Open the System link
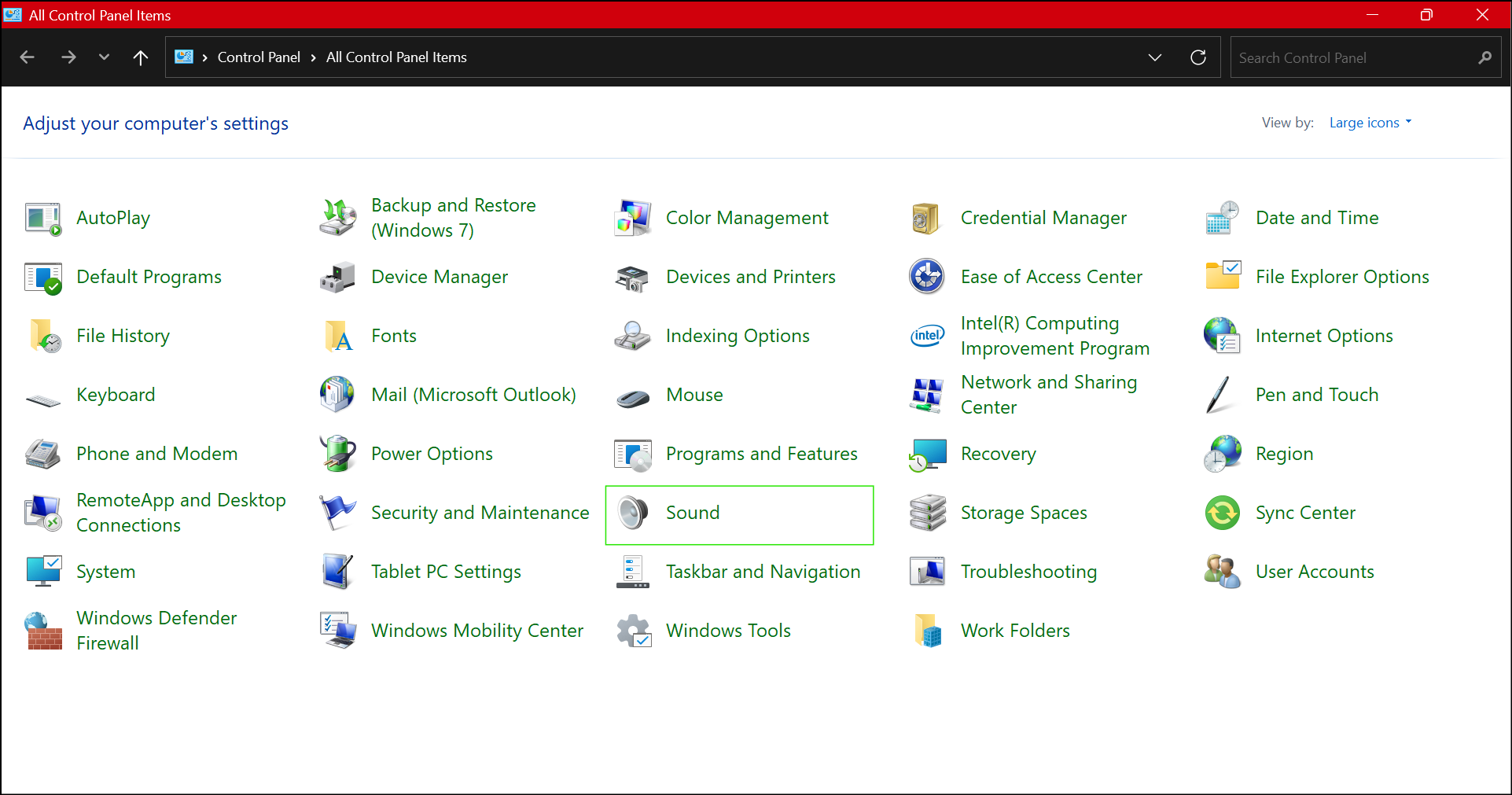 click(x=105, y=572)
